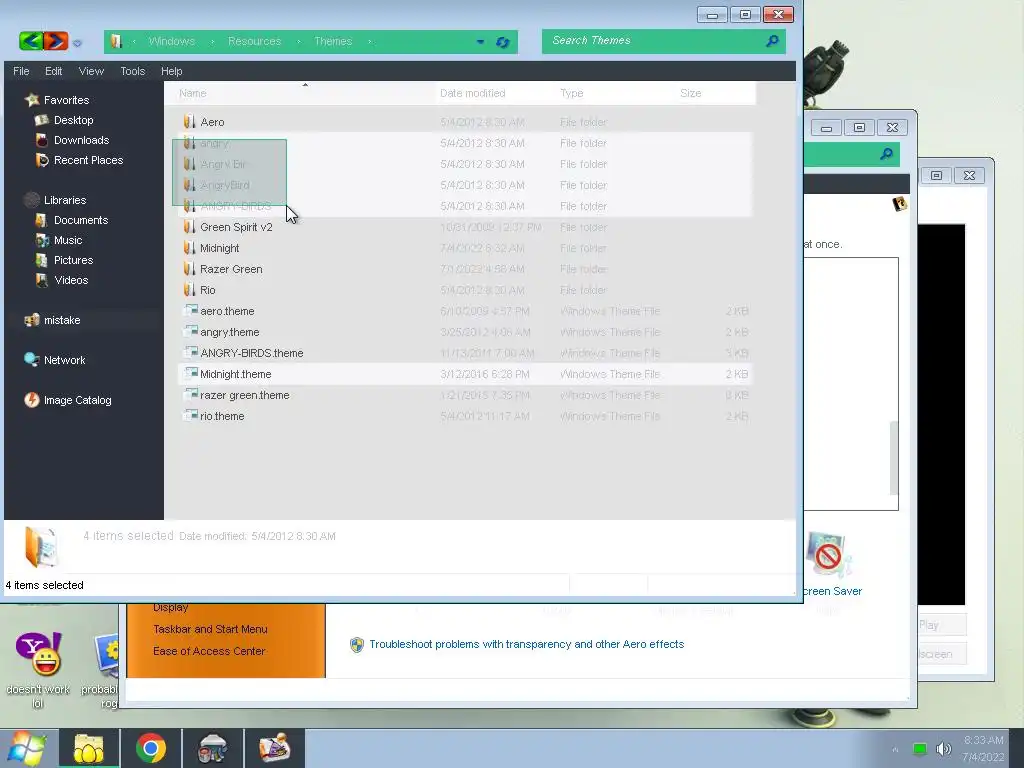This screenshot has width=1024, height=768.
Task: Click the refresh icon in address bar
Action: coord(502,42)
